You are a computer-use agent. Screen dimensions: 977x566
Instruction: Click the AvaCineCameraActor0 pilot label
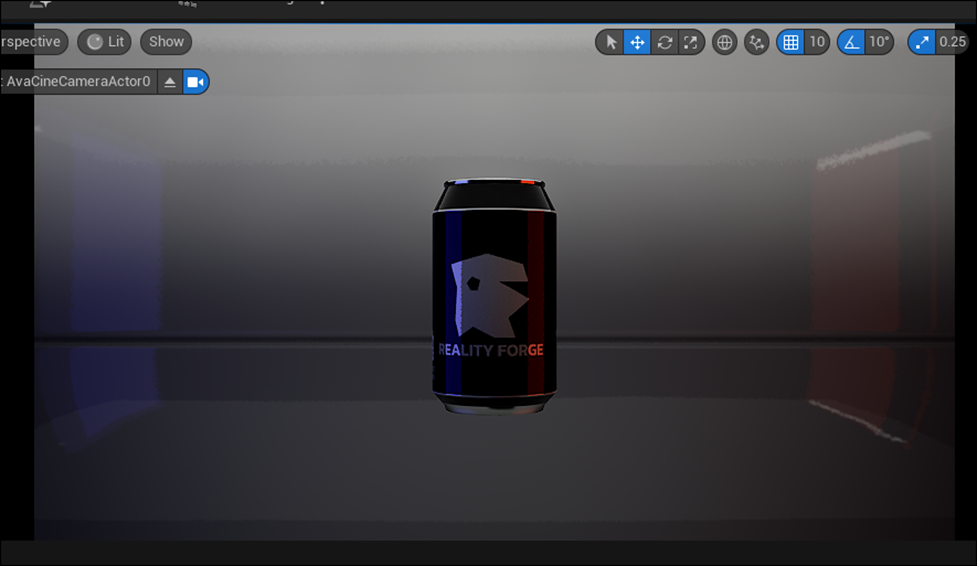coord(78,82)
